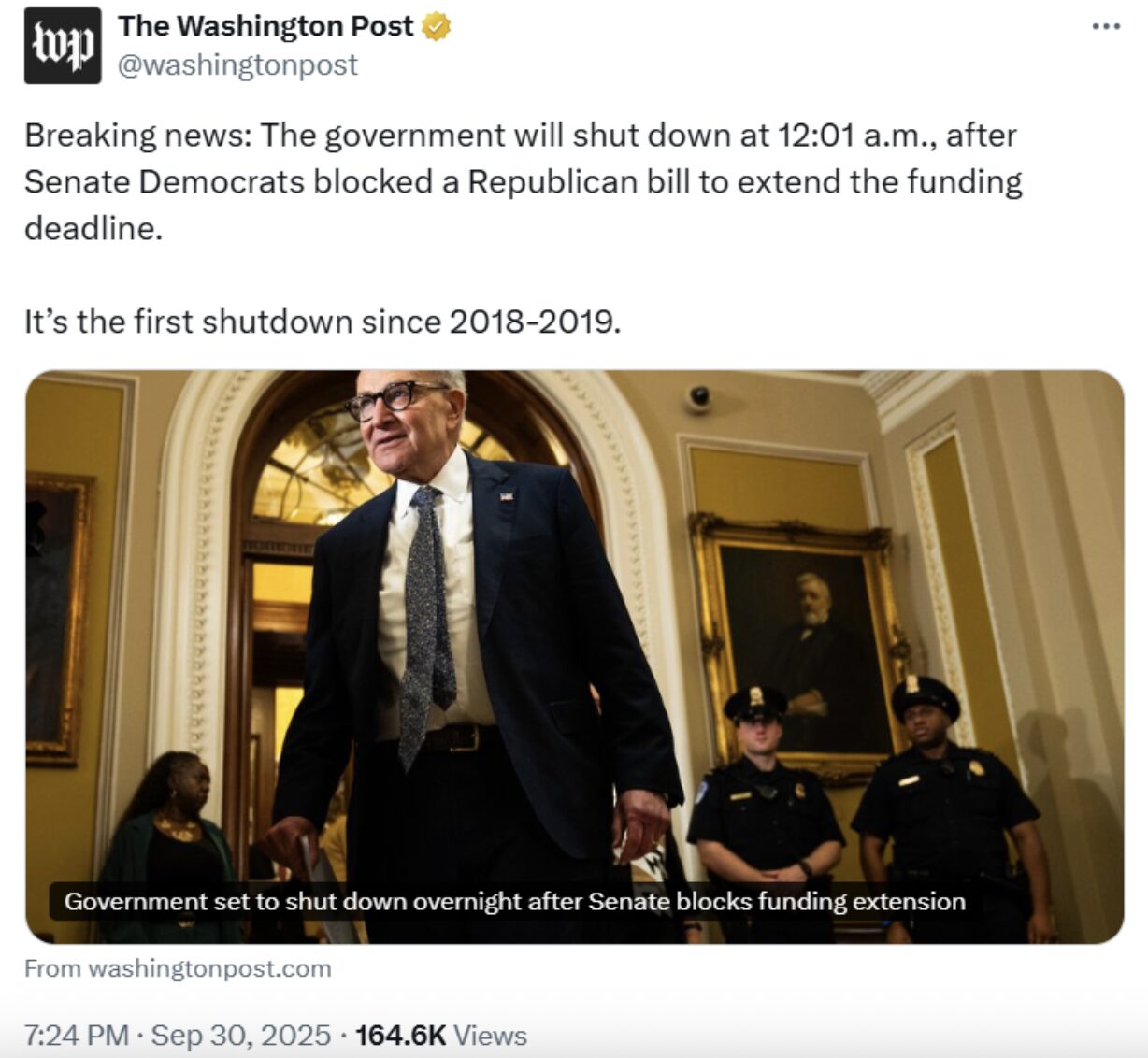This screenshot has width=1148, height=1058.
Task: Visit the @washingtonpost handle
Action: (237, 64)
